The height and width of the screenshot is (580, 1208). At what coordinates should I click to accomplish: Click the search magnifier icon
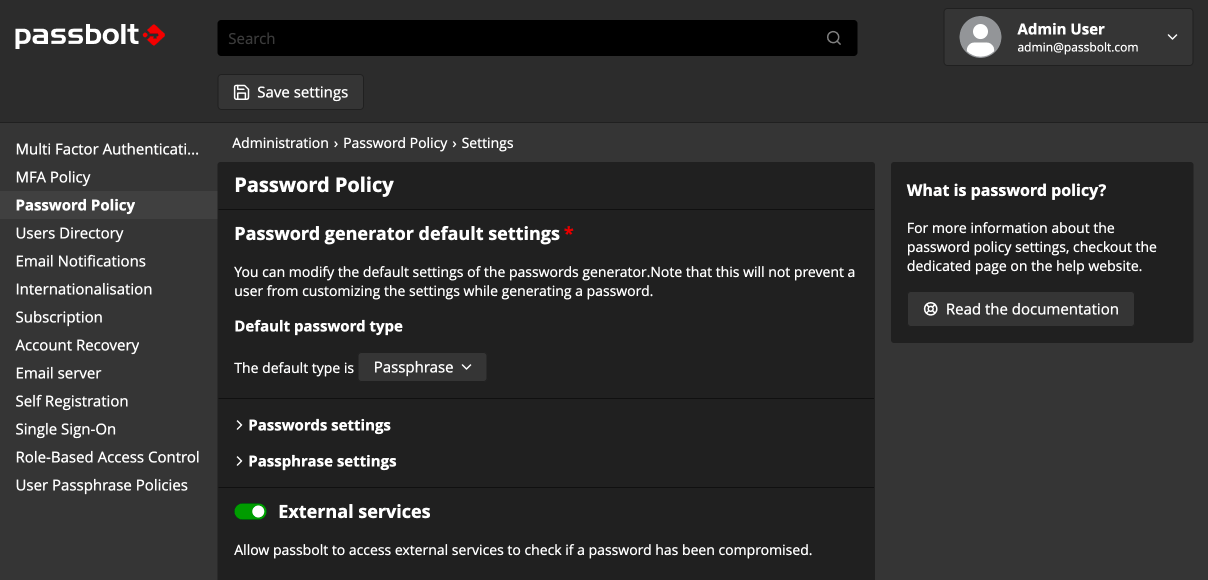tap(834, 37)
